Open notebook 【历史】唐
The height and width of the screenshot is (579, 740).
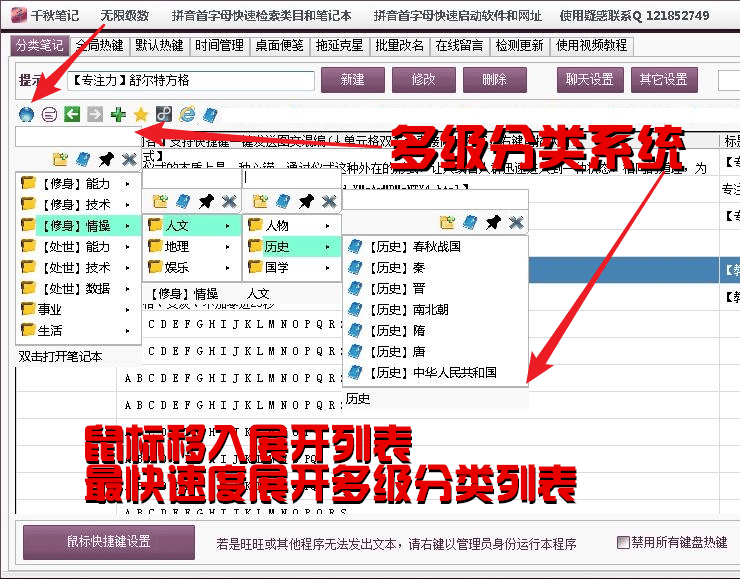pos(435,352)
